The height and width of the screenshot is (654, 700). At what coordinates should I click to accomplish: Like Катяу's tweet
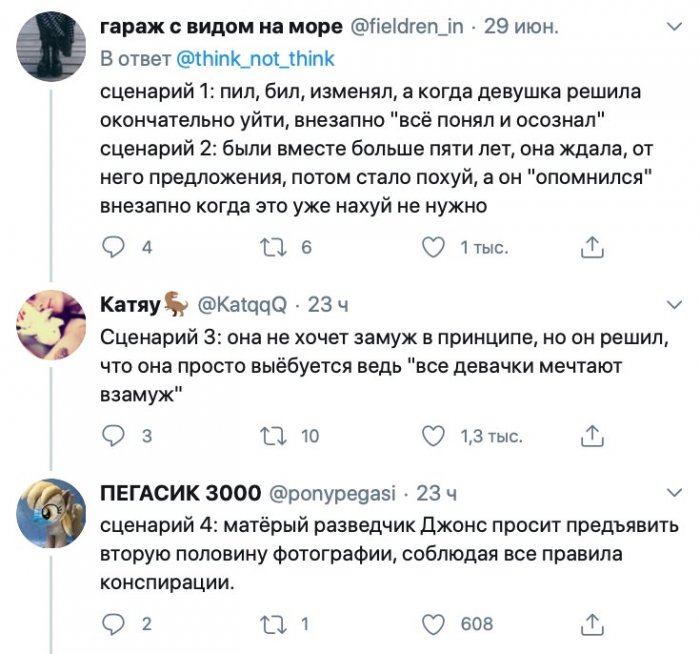pos(433,435)
